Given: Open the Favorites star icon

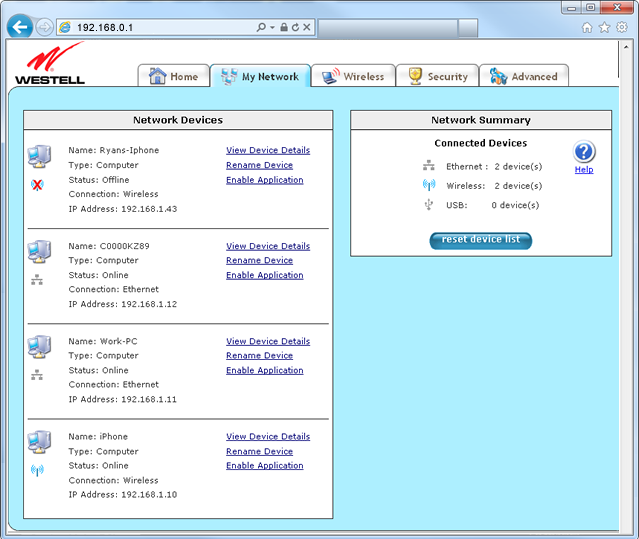Looking at the screenshot, I should point(604,27).
